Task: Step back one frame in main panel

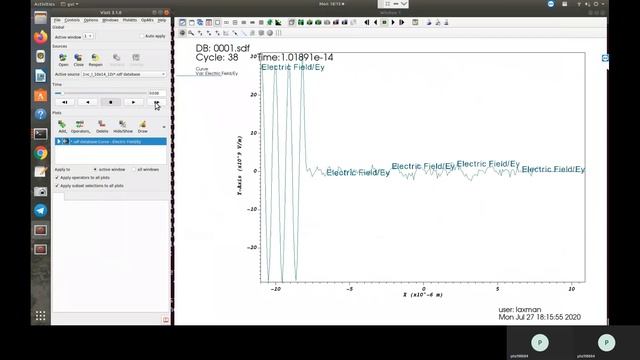Action: coord(65,102)
